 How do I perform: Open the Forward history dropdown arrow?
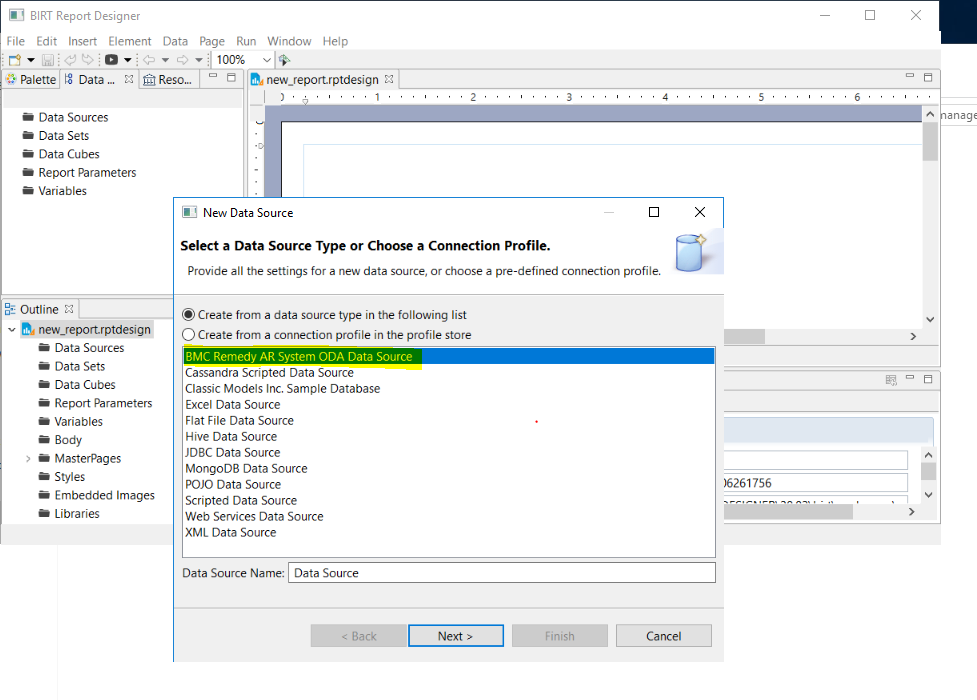tap(199, 60)
